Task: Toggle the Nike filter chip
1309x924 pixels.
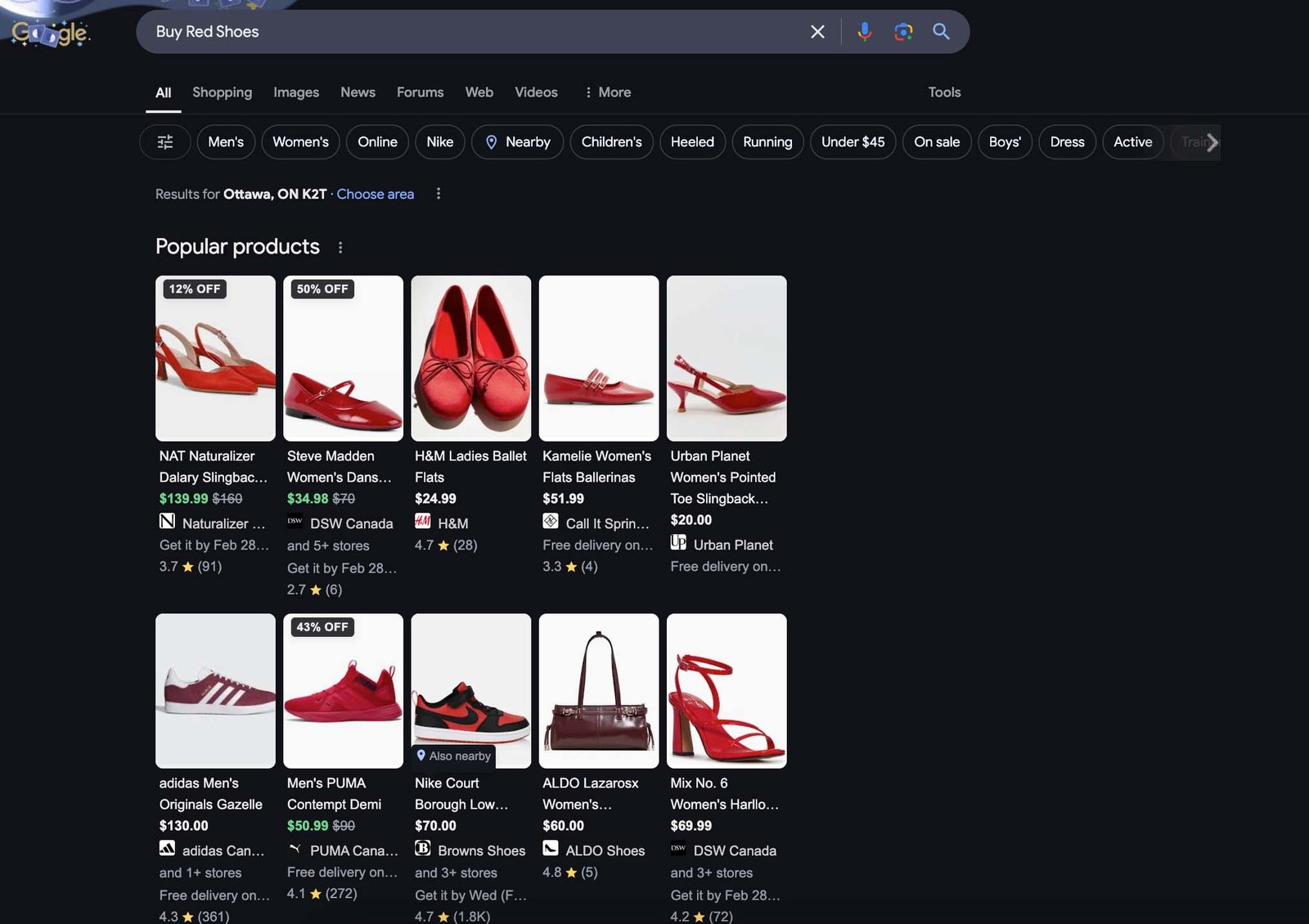Action: [x=440, y=142]
